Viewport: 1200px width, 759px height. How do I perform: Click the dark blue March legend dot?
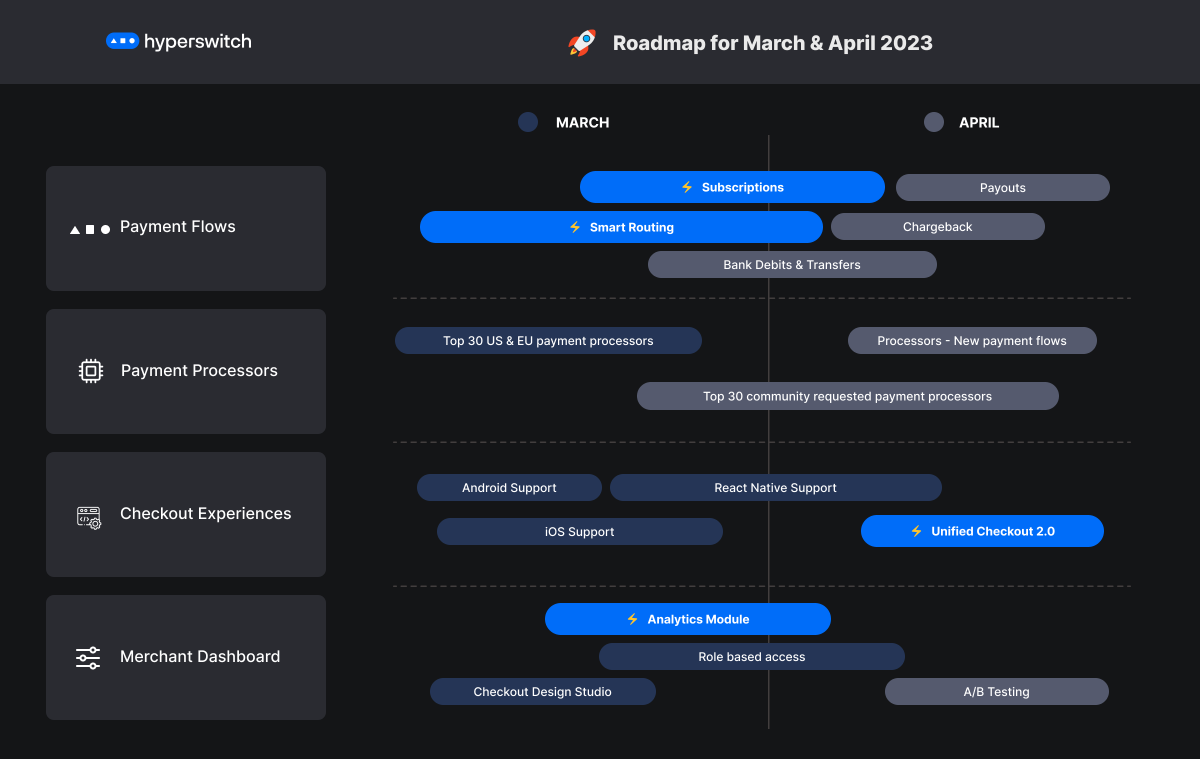pyautogui.click(x=528, y=122)
